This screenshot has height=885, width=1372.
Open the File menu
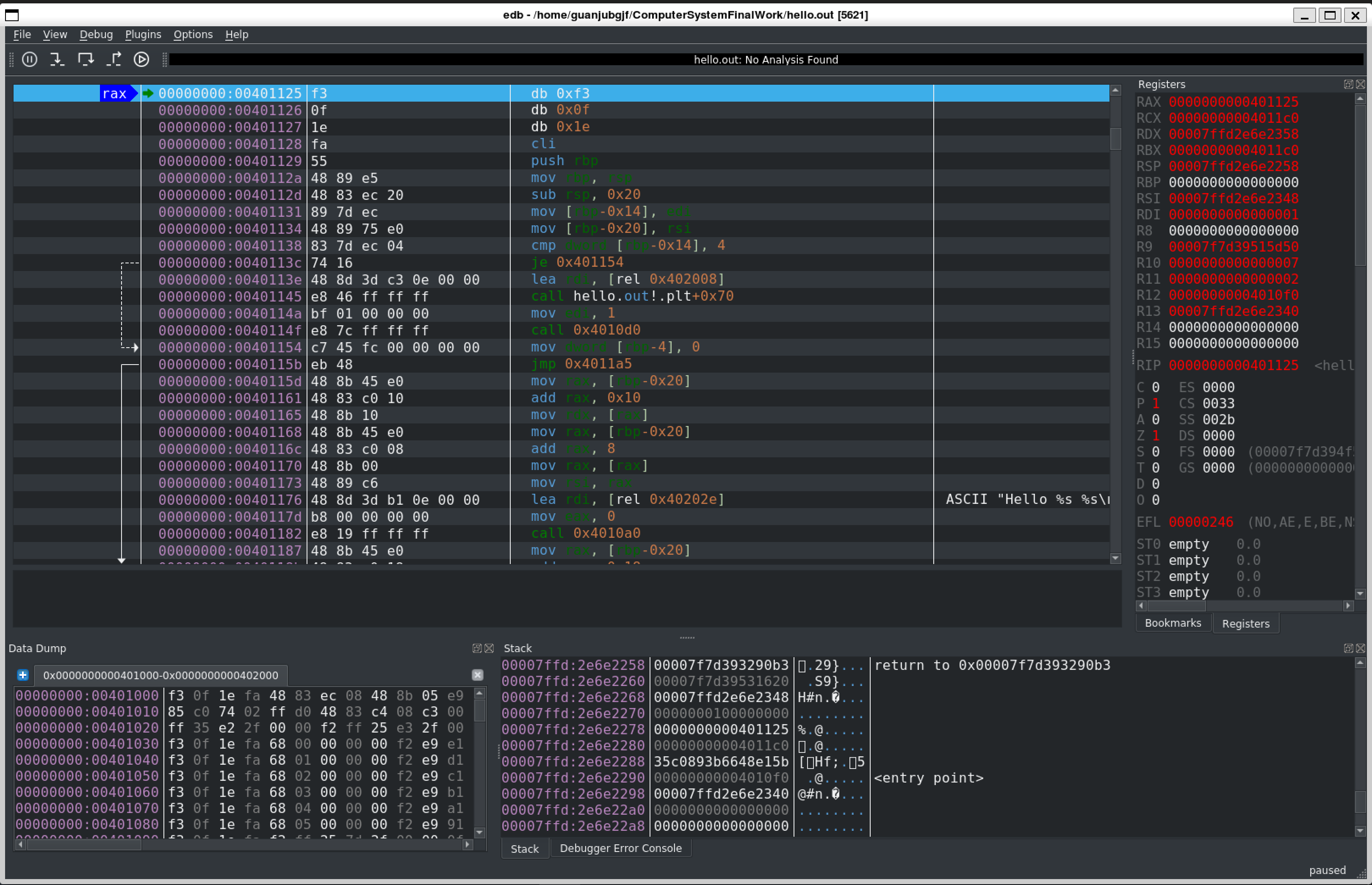[x=22, y=34]
